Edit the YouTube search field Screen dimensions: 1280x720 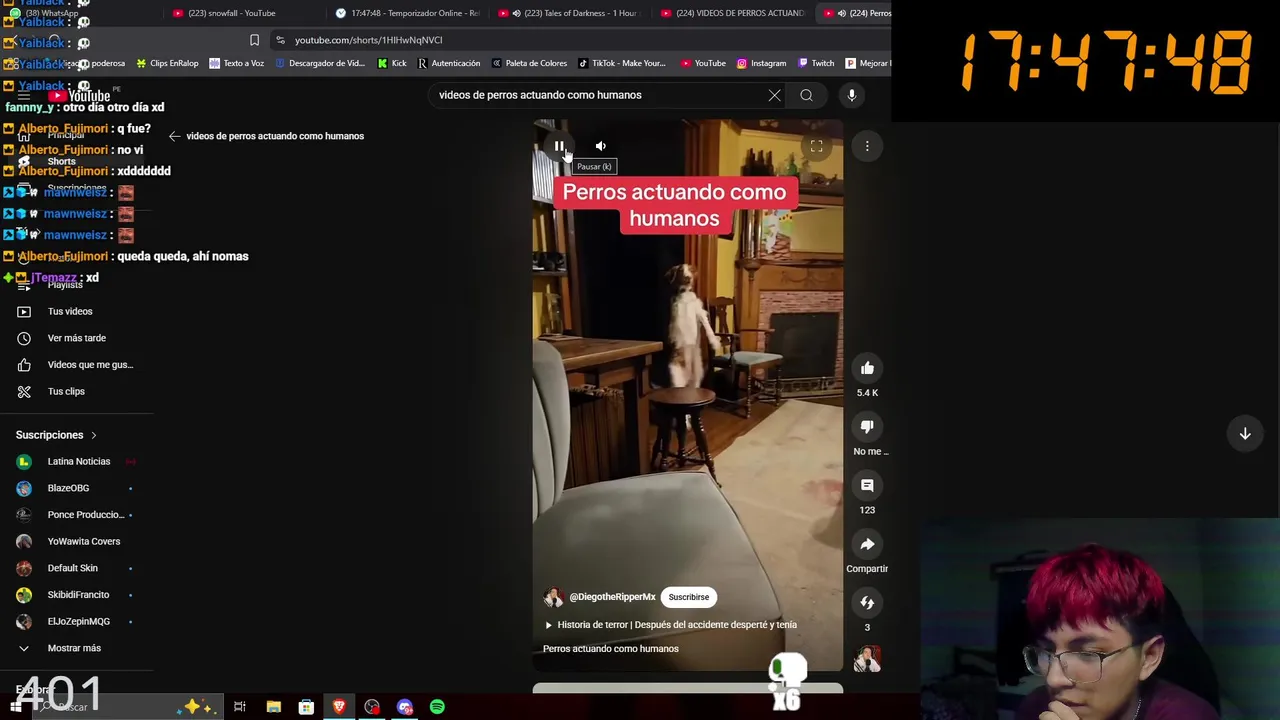(x=598, y=95)
